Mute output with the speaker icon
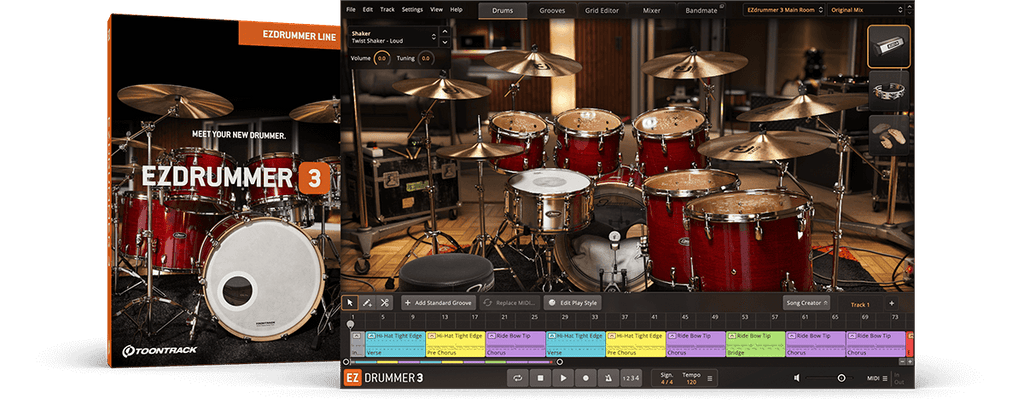 (x=796, y=377)
